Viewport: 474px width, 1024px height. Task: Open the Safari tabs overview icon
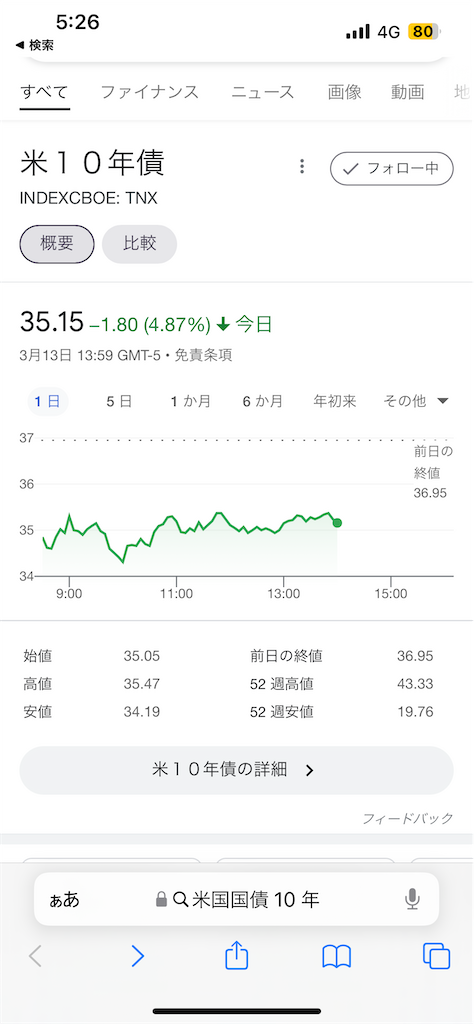coord(436,957)
